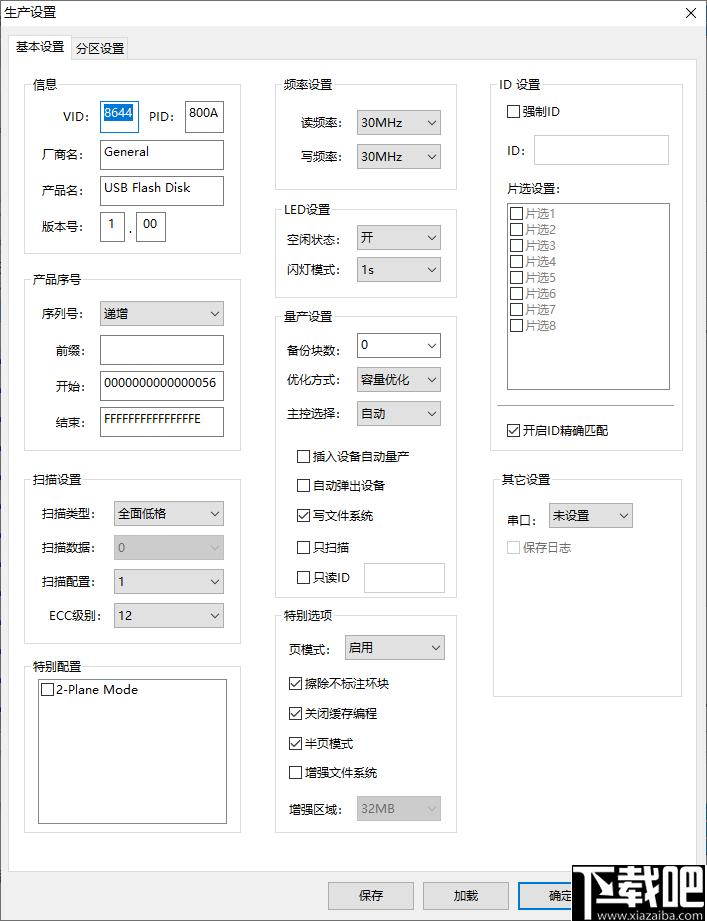Enable the 2-Plane Mode checkbox

coord(48,690)
